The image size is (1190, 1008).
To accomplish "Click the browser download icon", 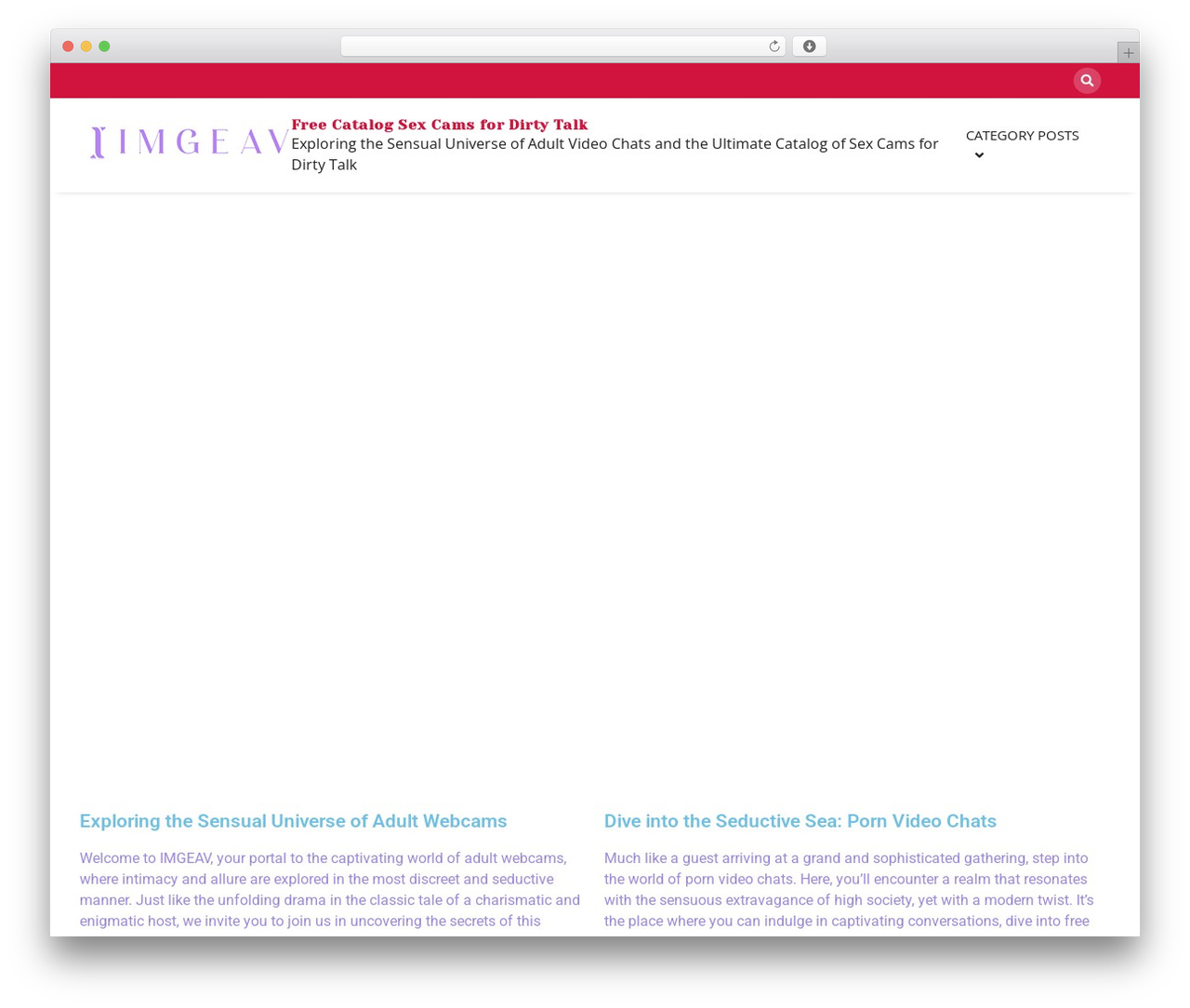I will click(x=809, y=46).
